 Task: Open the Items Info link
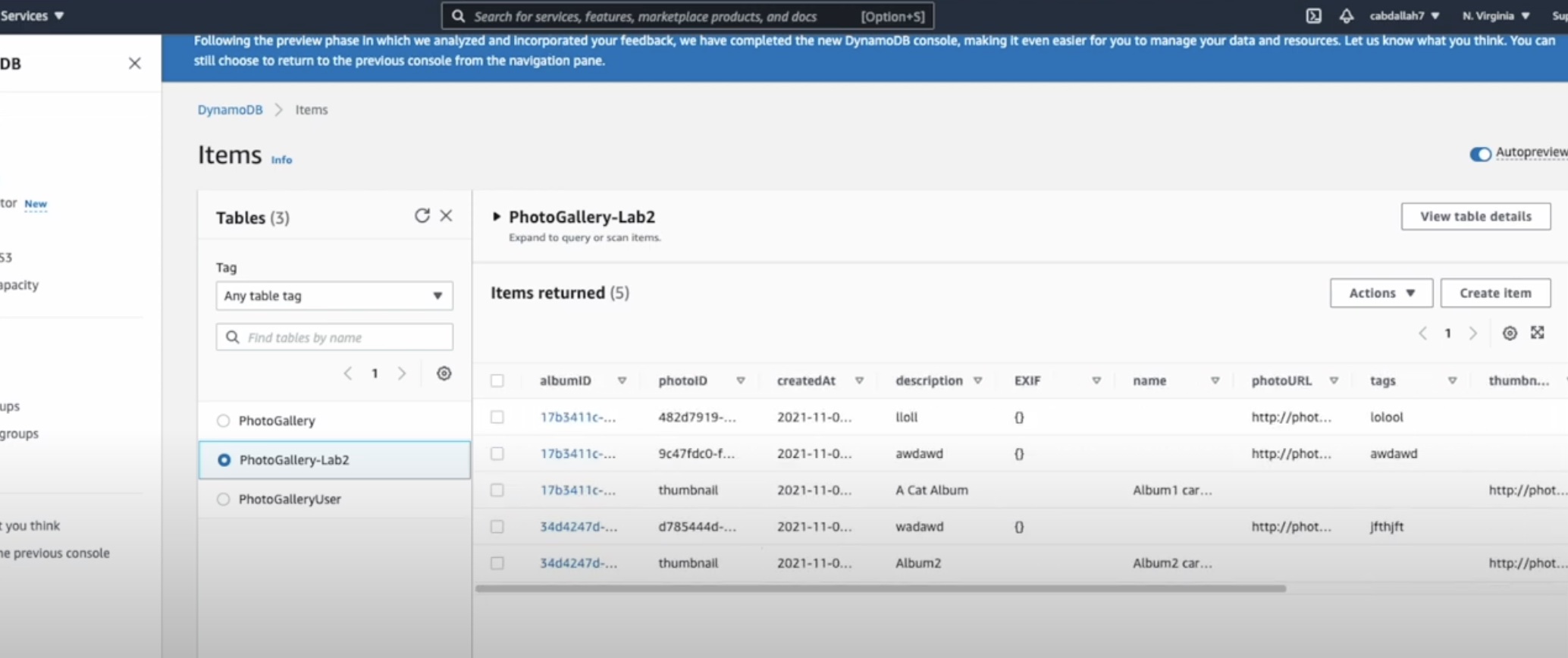coord(281,160)
